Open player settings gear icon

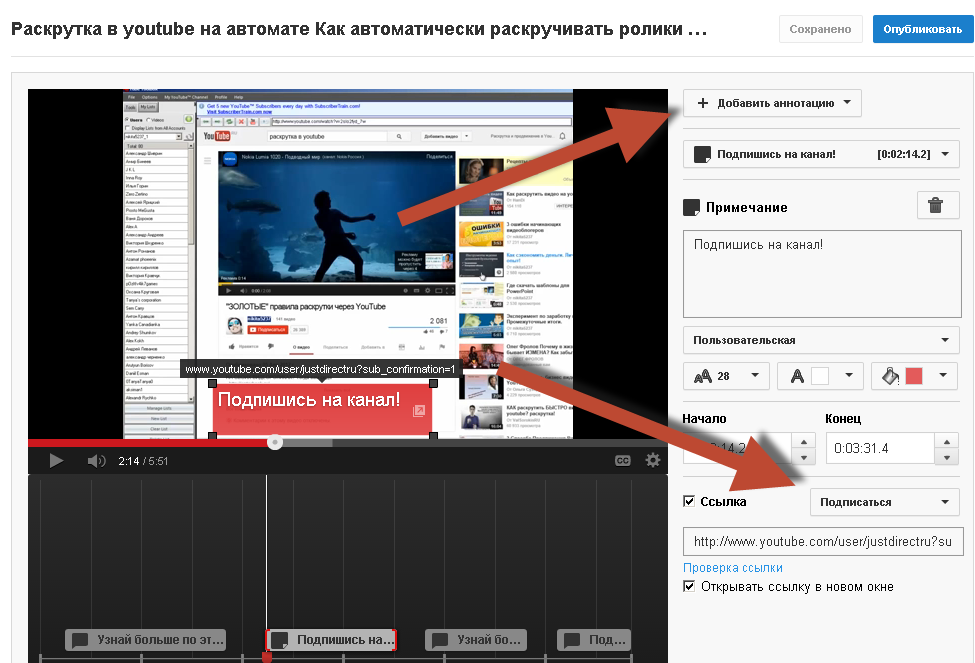point(652,460)
